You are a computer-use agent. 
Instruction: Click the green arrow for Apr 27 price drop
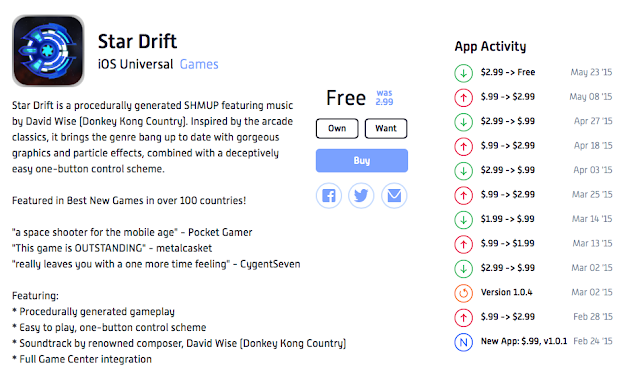pyautogui.click(x=463, y=122)
